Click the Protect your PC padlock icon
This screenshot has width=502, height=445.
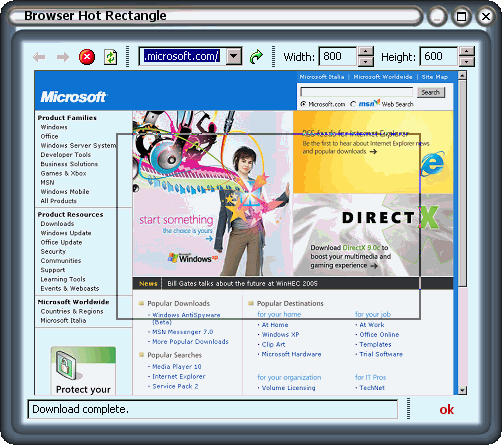coord(67,365)
